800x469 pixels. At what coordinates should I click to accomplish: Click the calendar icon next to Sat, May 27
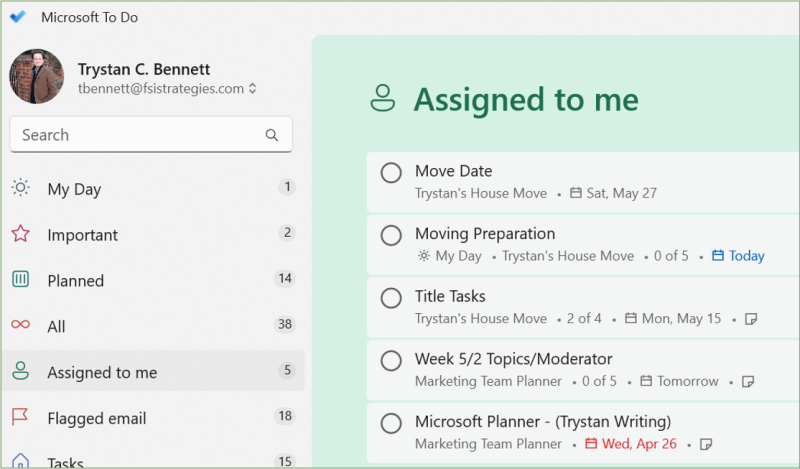click(576, 193)
